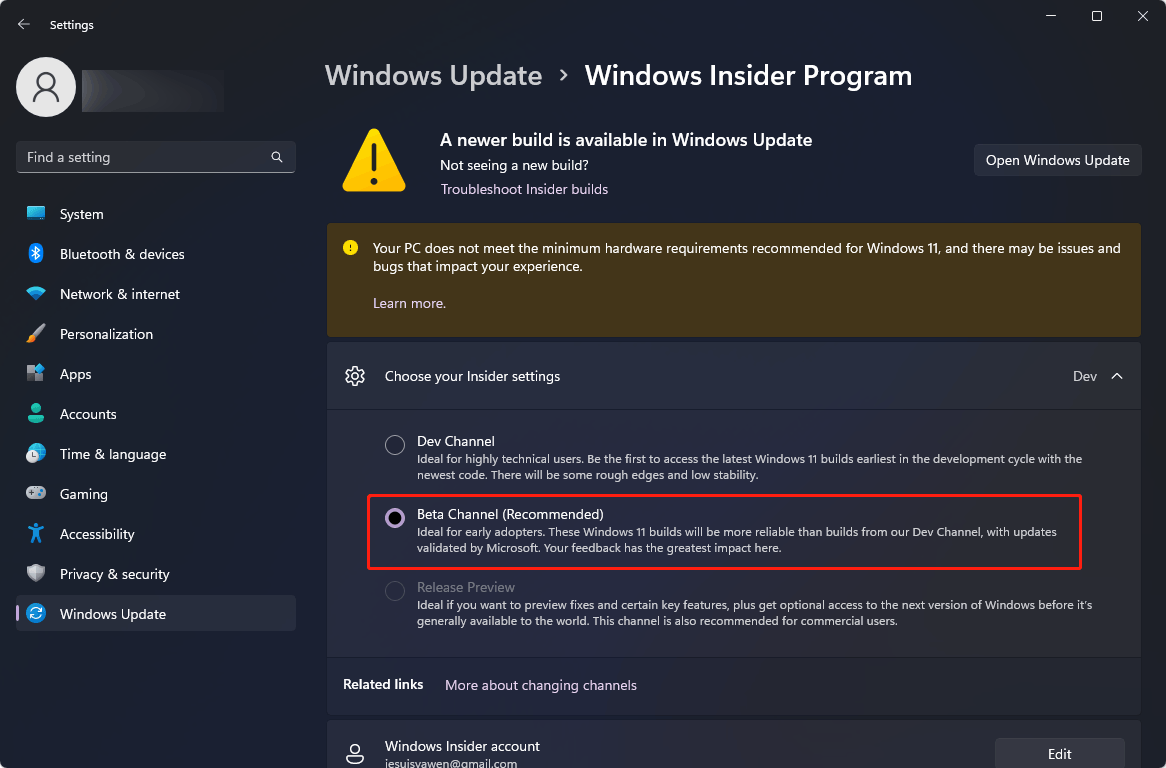Collapse the Choose your Insider settings chevron
Image resolution: width=1166 pixels, height=768 pixels.
pos(1117,376)
